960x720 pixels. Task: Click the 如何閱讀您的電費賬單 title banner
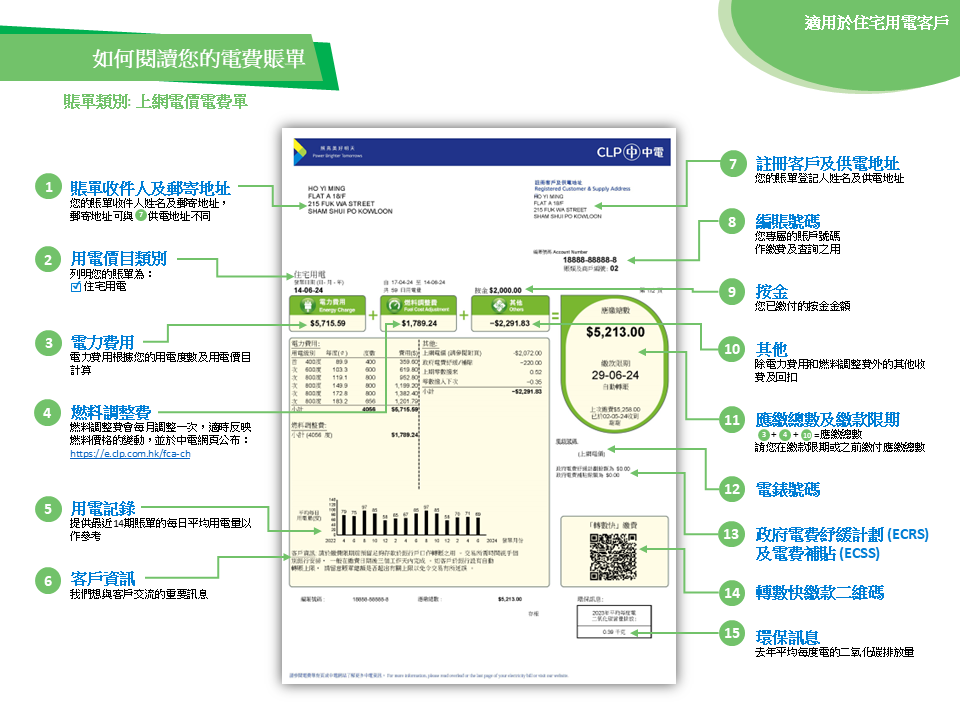198,58
